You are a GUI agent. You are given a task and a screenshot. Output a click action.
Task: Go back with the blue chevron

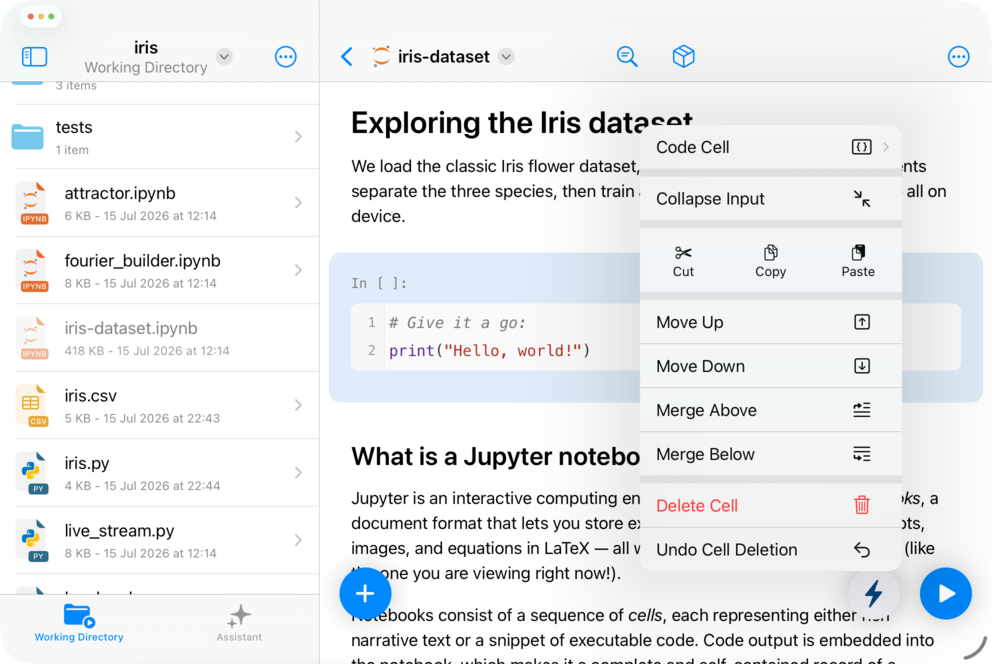347,57
